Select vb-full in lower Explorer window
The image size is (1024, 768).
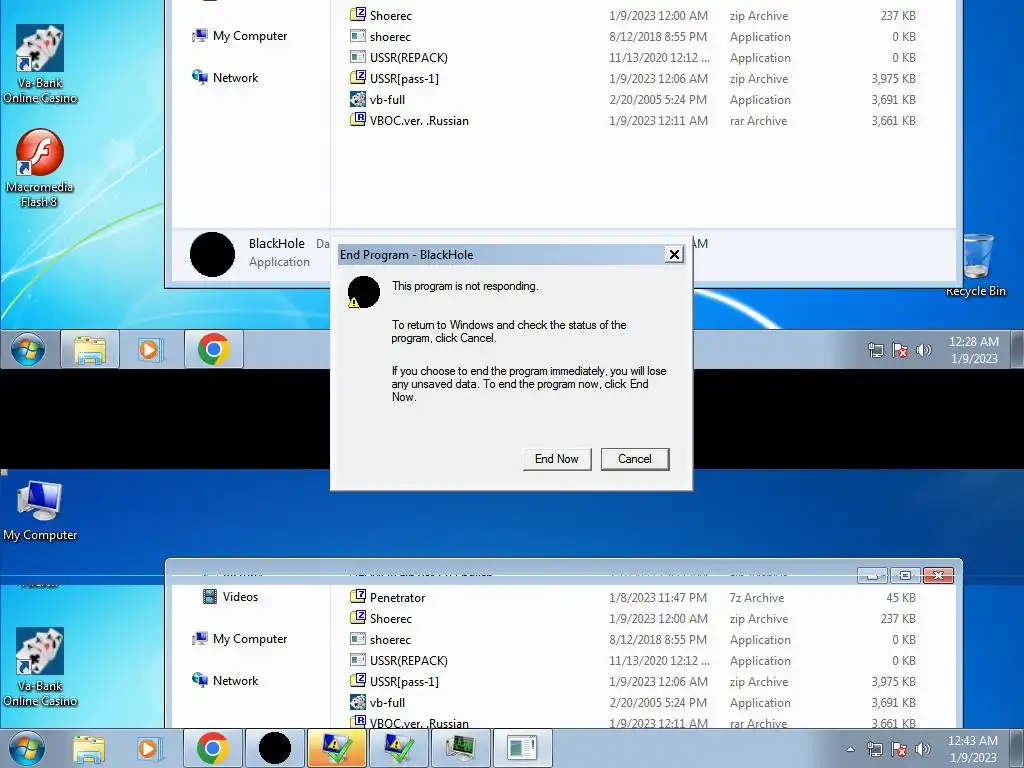coord(633,703)
